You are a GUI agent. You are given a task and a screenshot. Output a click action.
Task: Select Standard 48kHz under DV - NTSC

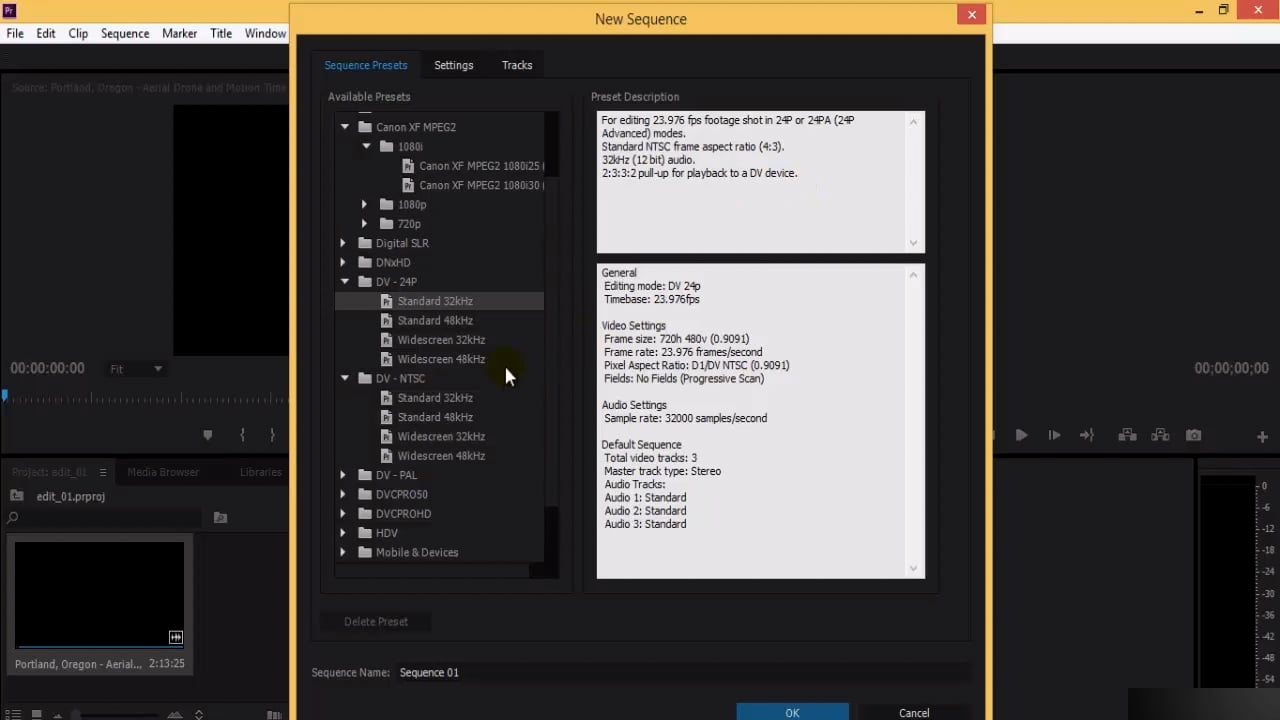[434, 417]
